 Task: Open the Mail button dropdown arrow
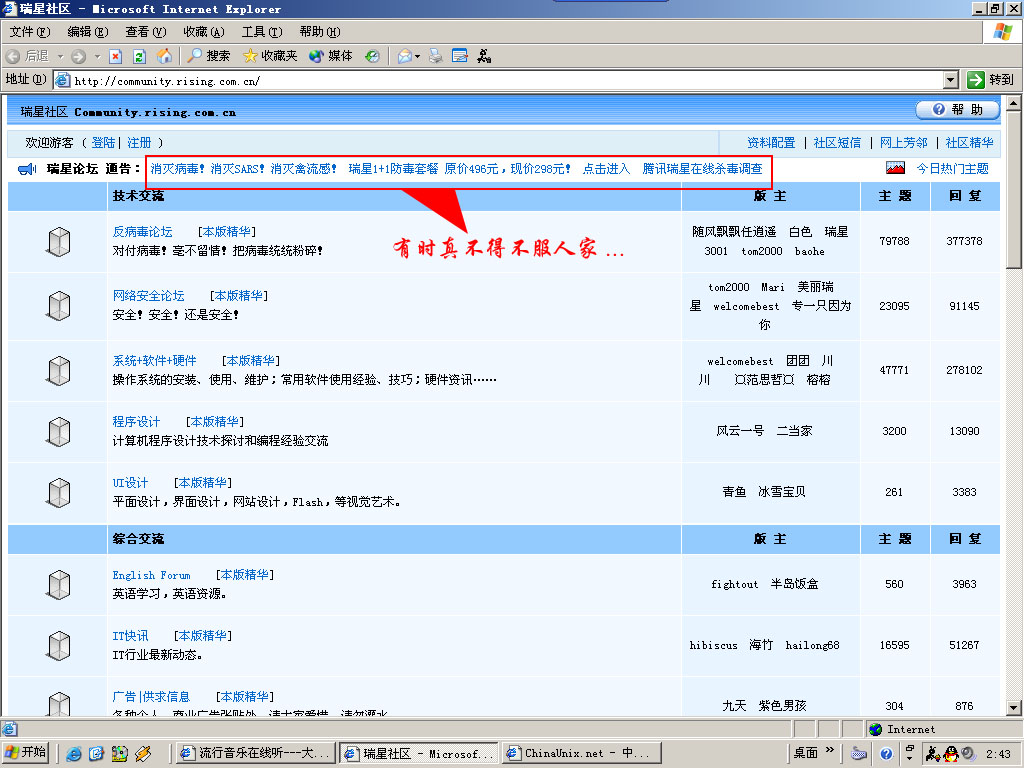pyautogui.click(x=418, y=57)
